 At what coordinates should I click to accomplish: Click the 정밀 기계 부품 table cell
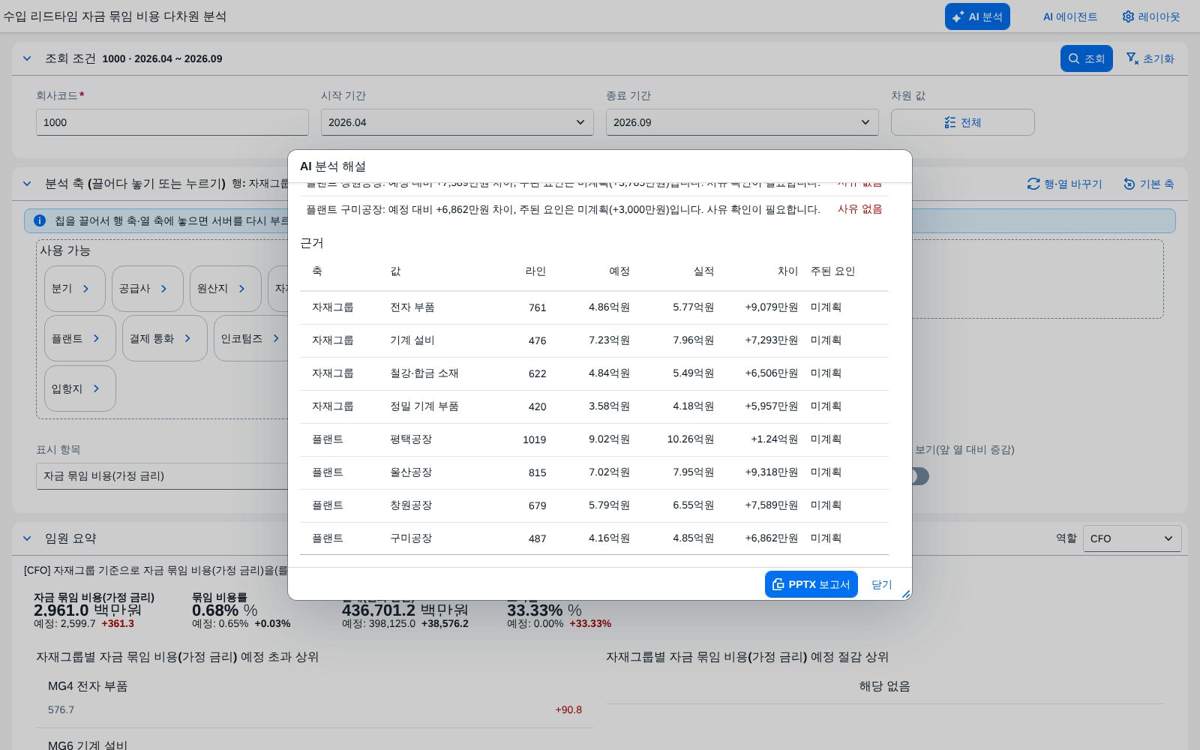(x=424, y=406)
